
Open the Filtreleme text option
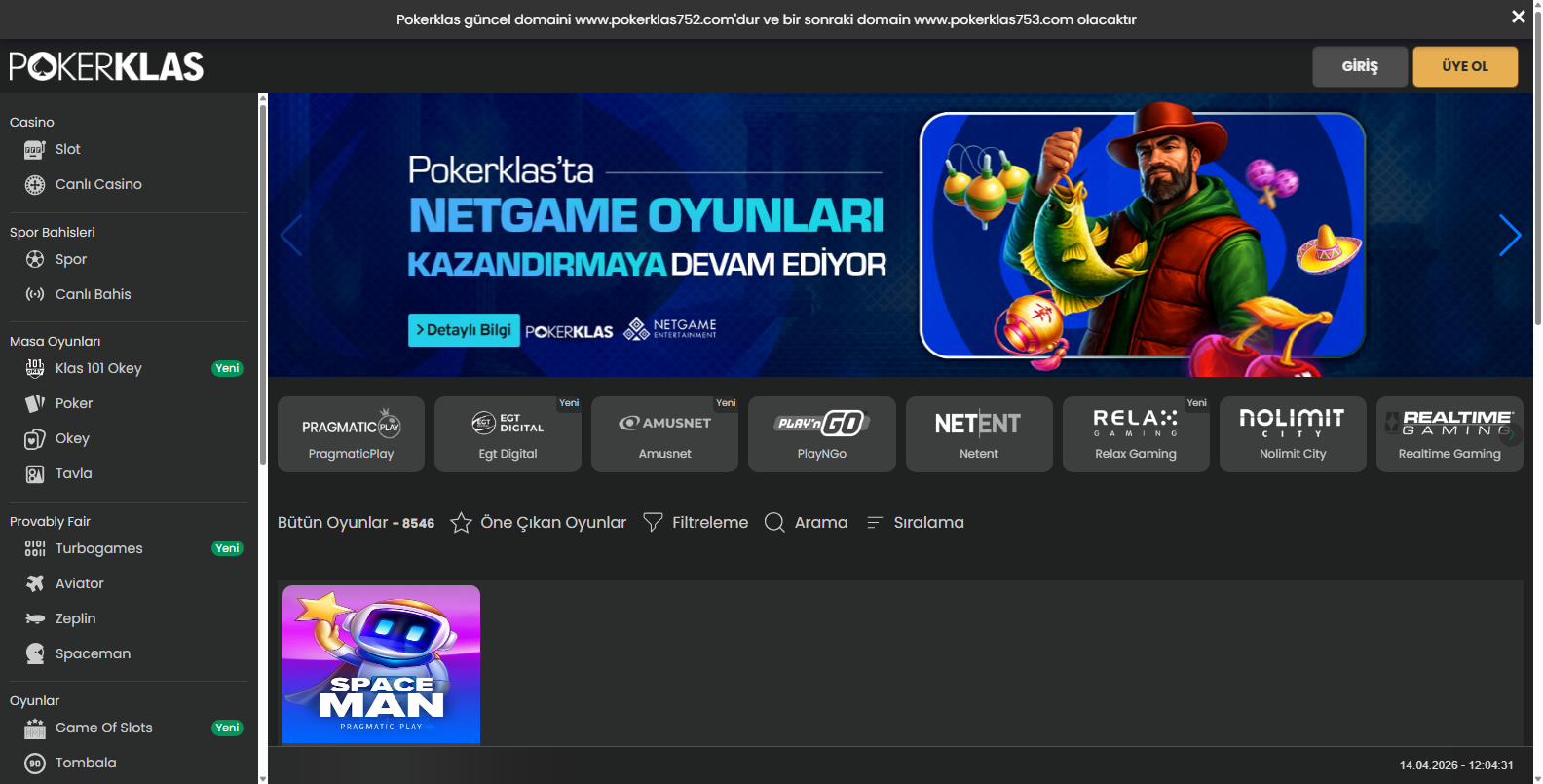[x=710, y=523]
